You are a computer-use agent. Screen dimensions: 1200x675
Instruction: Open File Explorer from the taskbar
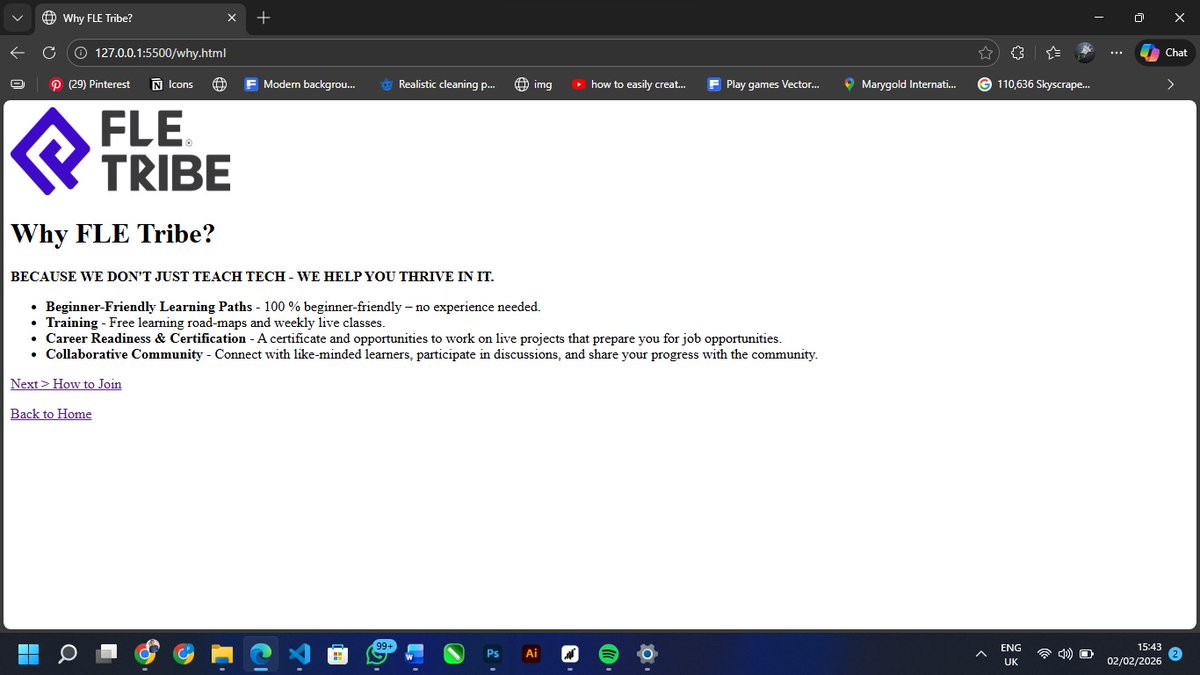[222, 654]
